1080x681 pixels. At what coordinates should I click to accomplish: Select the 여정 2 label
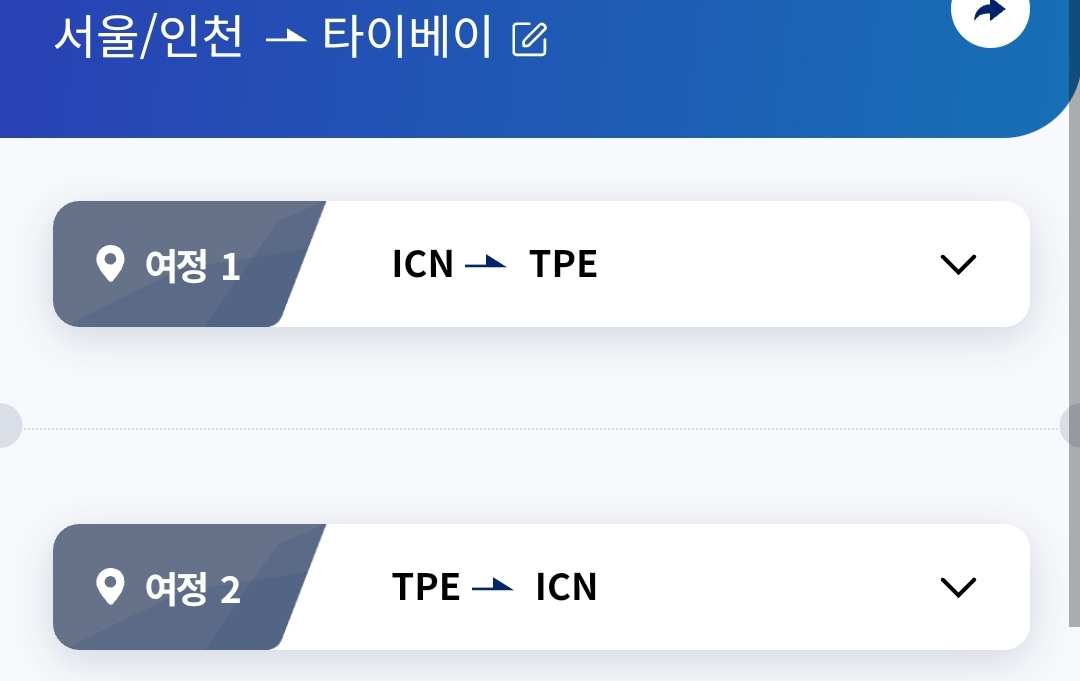click(193, 588)
